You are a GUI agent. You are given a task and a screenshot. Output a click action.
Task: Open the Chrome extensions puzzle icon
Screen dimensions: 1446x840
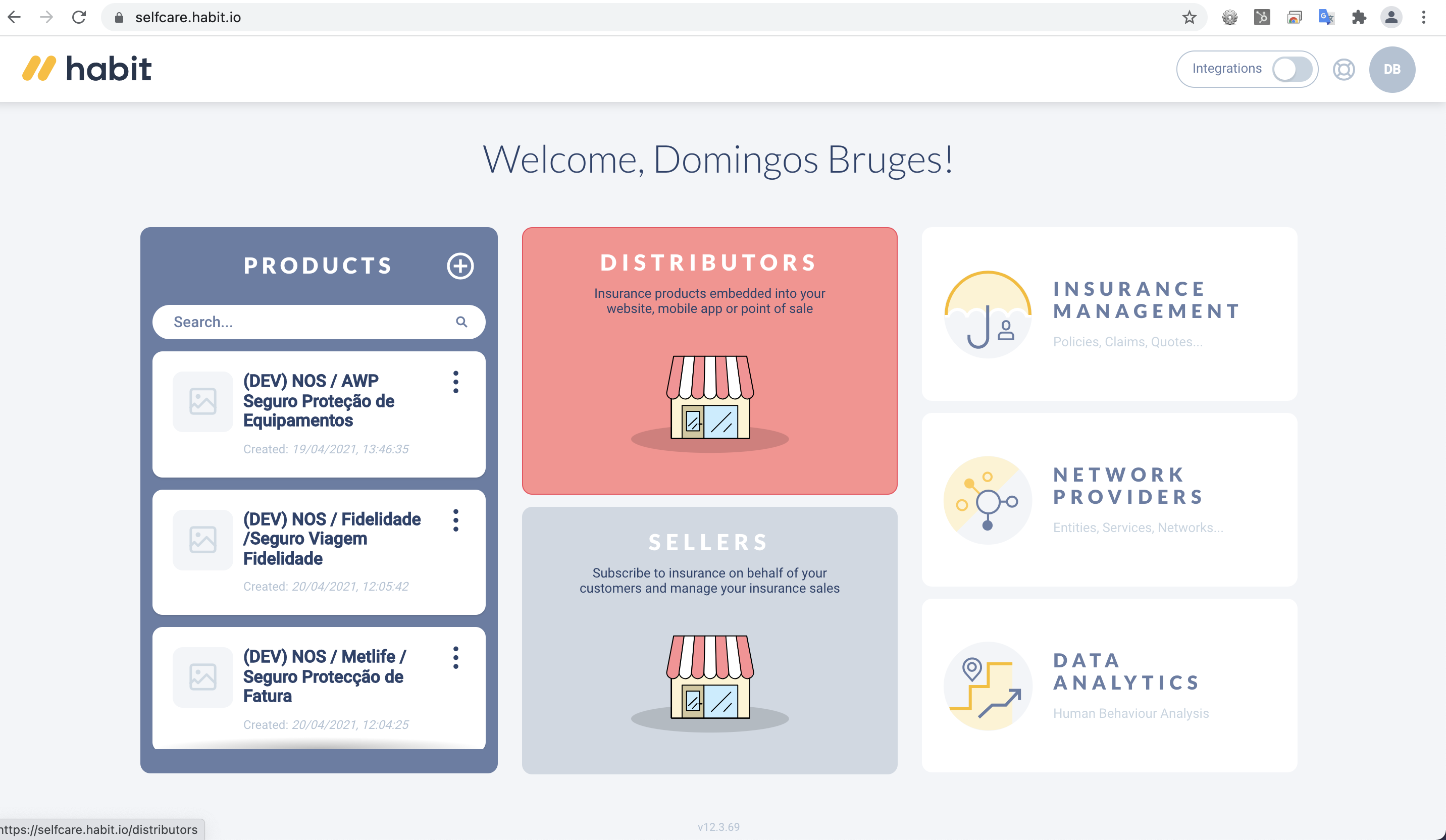pos(1358,17)
